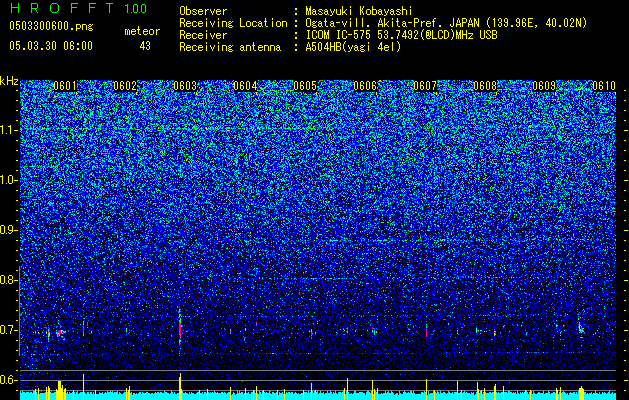The image size is (629, 400).
Task: Click the kHz axis unit label
Action: point(9,81)
